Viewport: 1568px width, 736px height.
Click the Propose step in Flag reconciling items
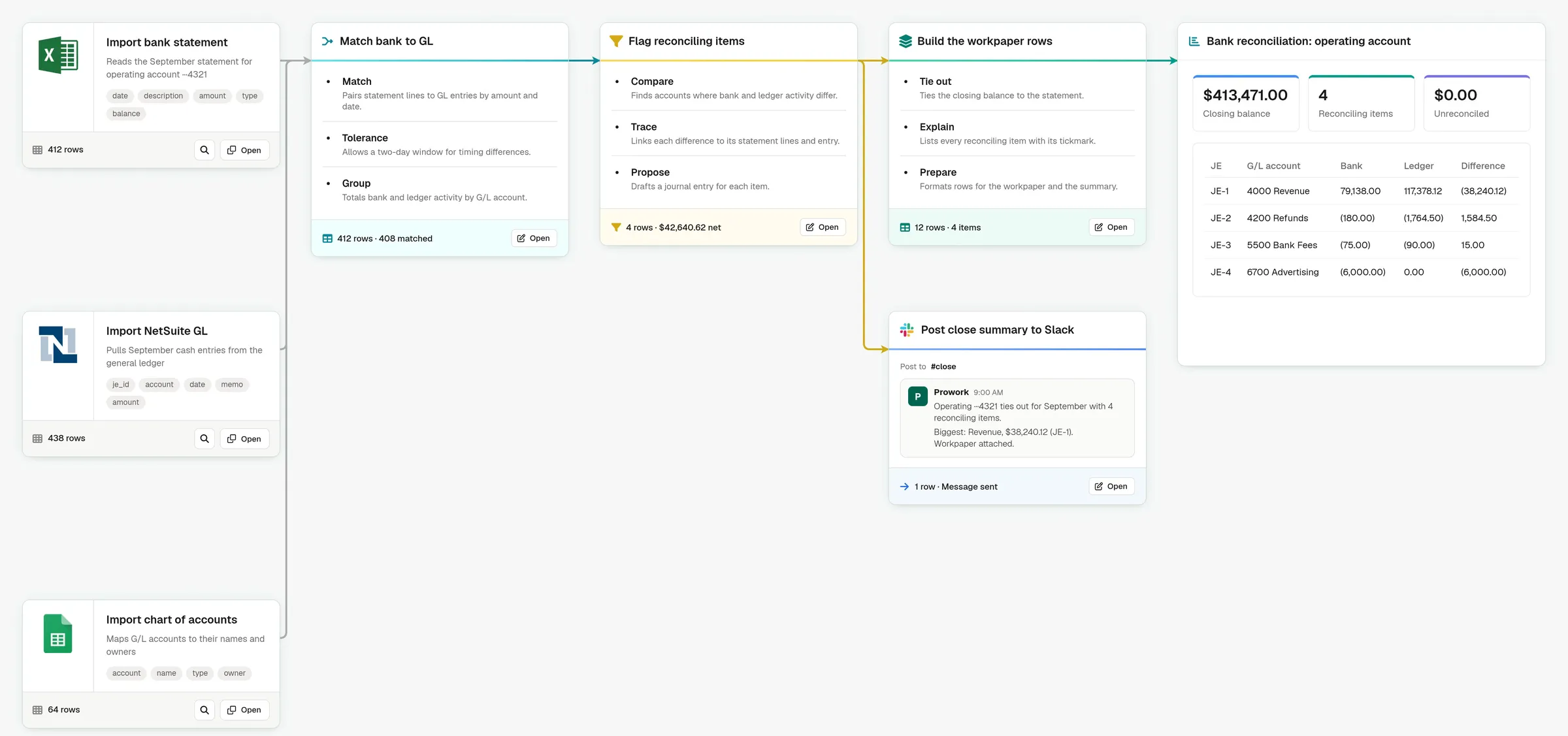[728, 179]
